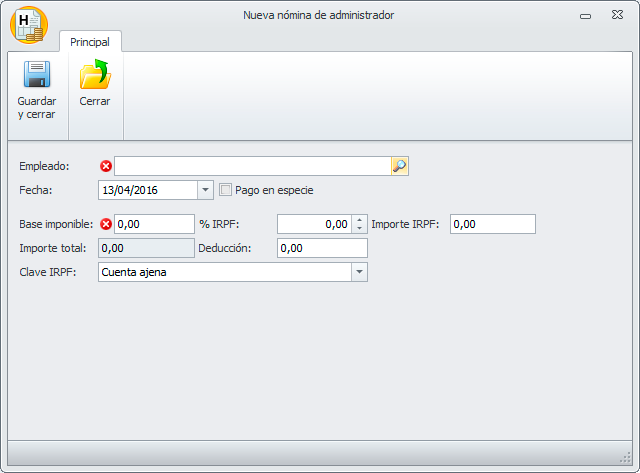Screen dimensions: 640x473
Task: Click the Deducción: label
Action: (224, 248)
